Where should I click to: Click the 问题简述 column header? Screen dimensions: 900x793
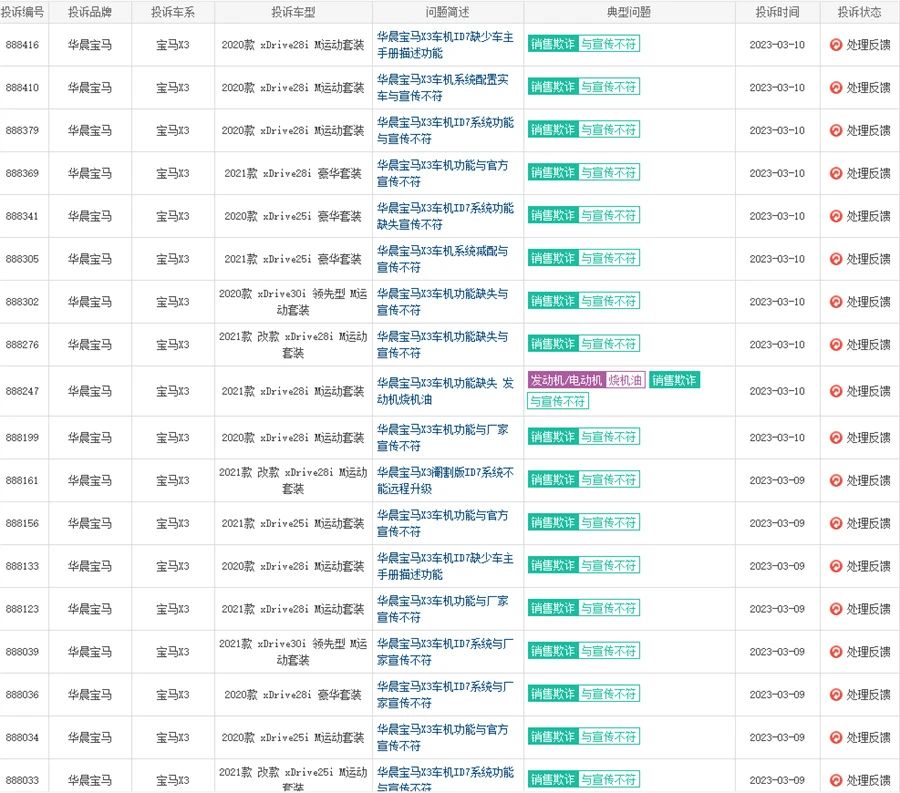pos(448,12)
